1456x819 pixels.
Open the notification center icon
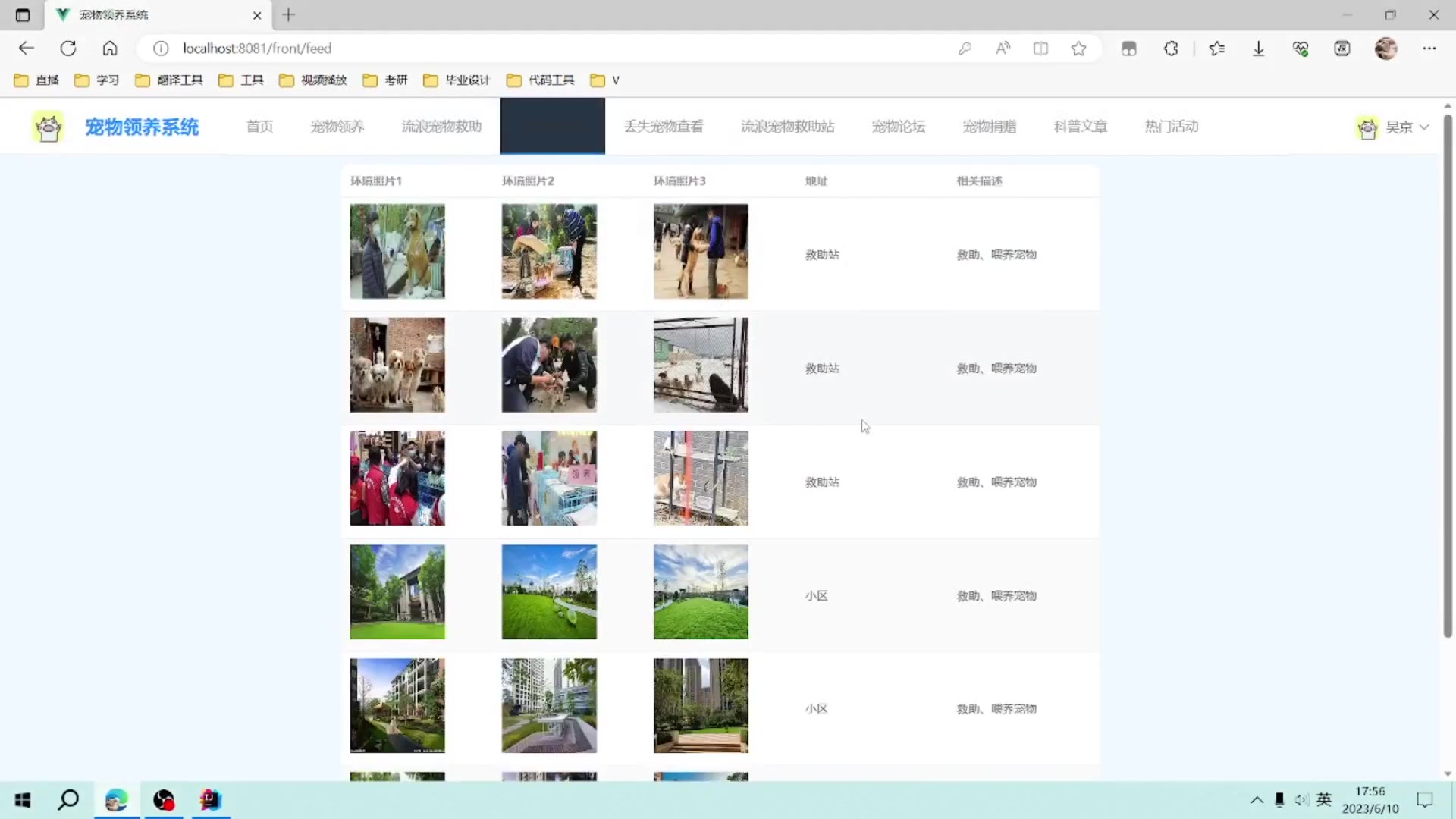tap(1425, 800)
